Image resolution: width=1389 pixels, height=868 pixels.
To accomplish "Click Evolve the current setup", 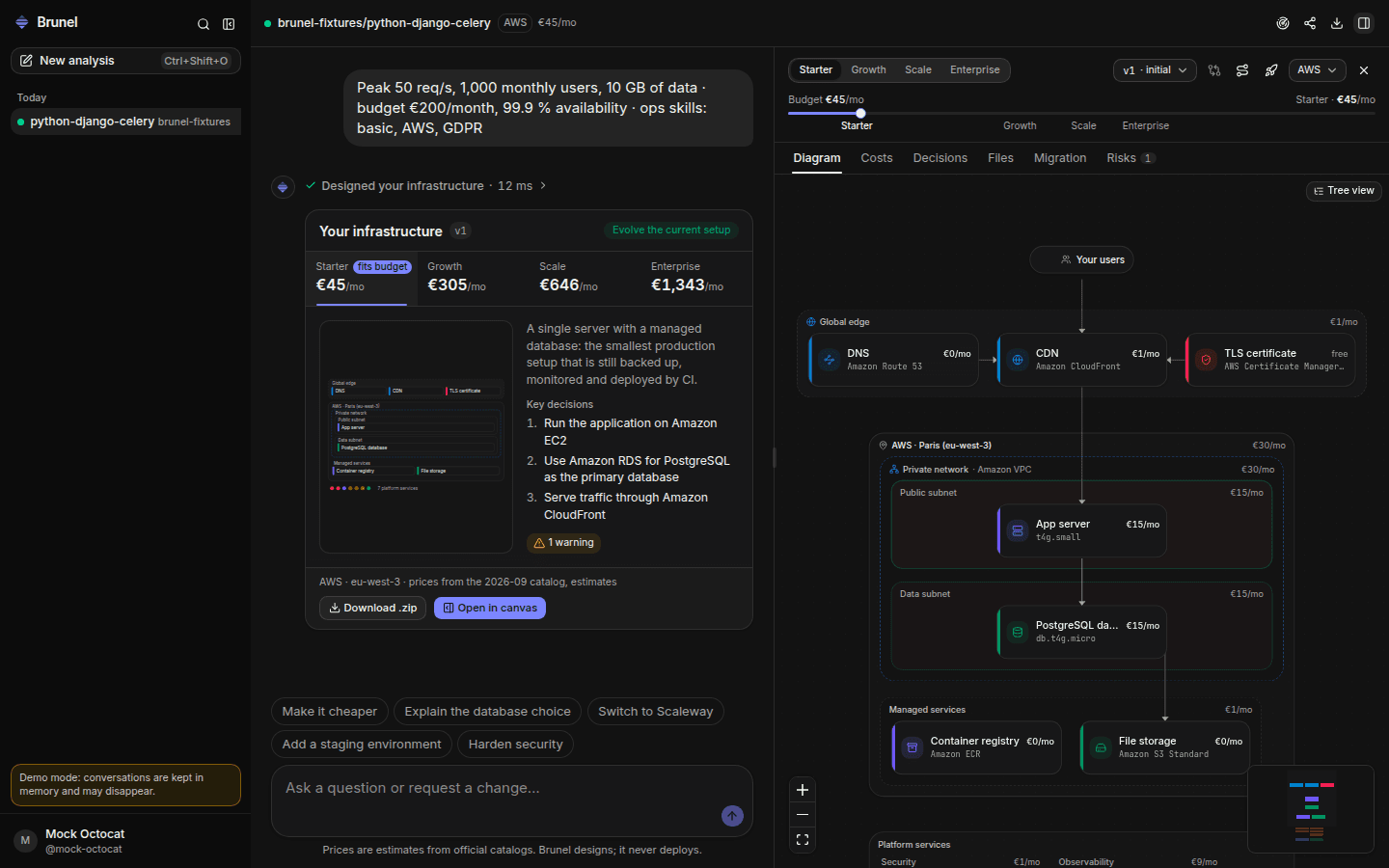I will click(671, 231).
